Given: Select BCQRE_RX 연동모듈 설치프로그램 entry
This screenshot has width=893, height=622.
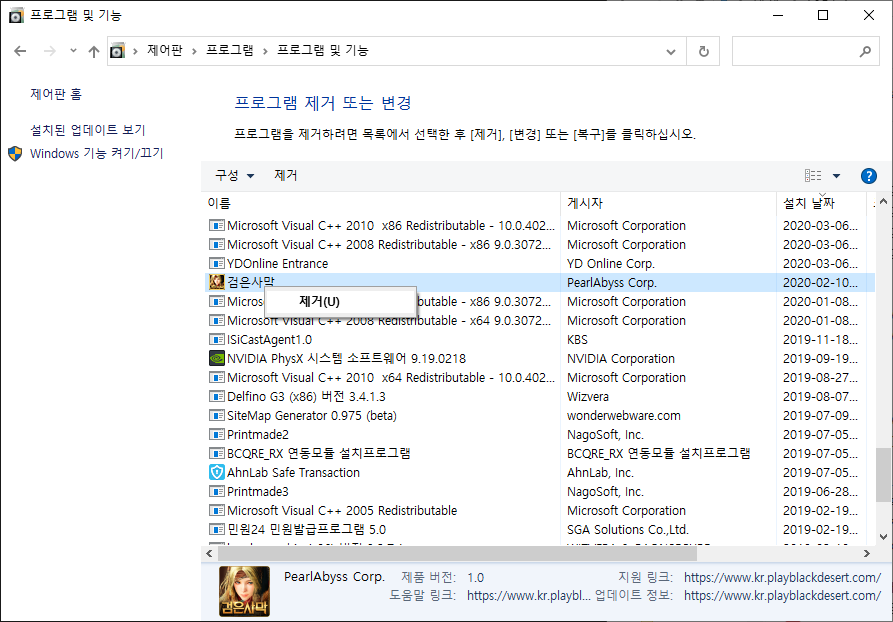Looking at the screenshot, I should 540,453.
